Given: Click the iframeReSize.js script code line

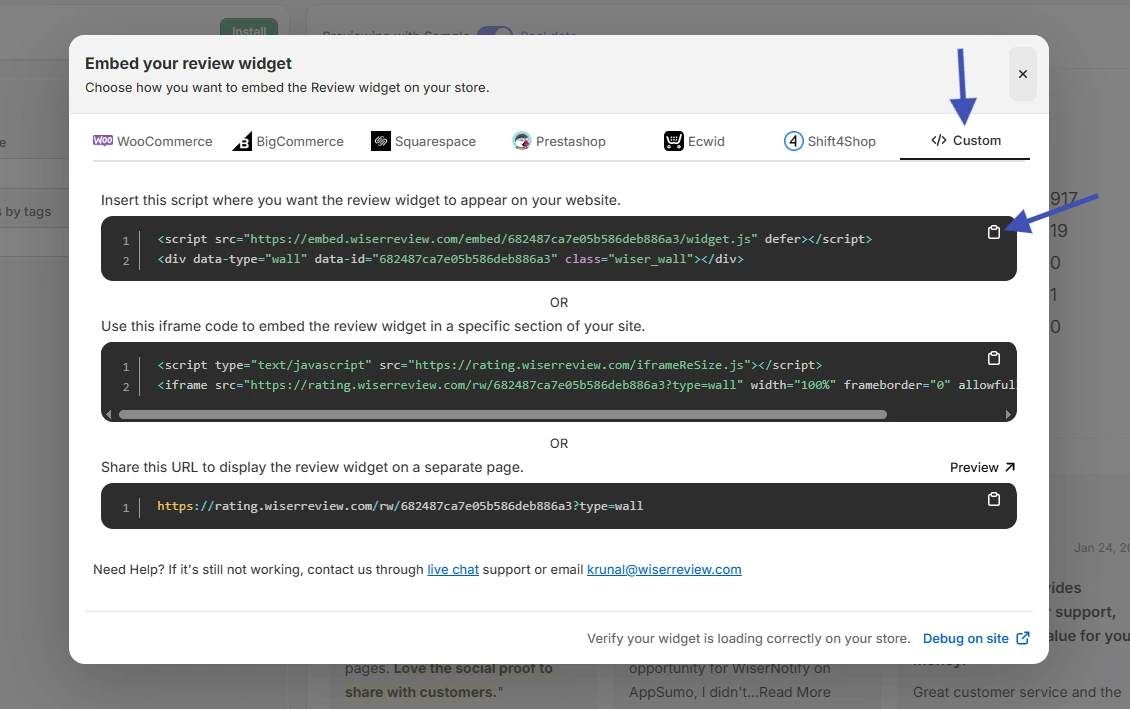Looking at the screenshot, I should [489, 365].
